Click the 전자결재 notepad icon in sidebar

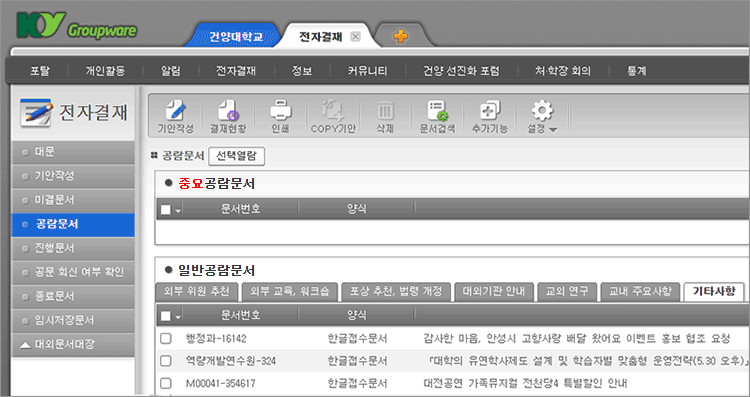pos(36,112)
